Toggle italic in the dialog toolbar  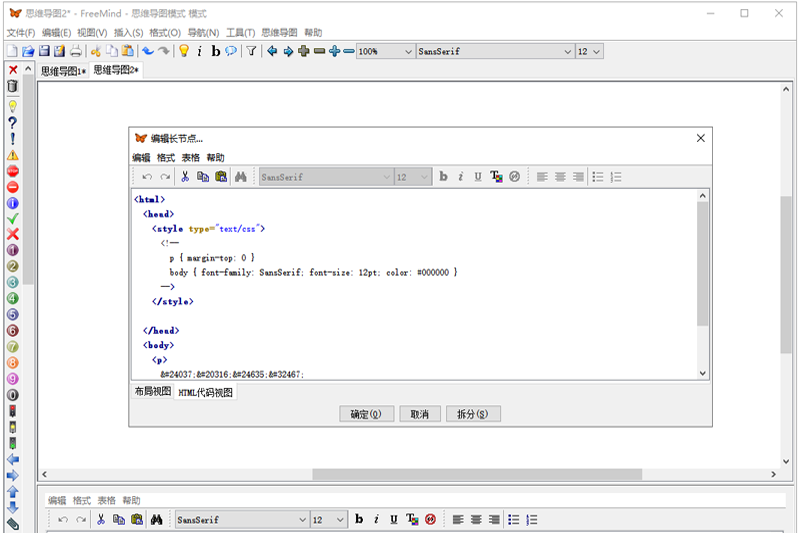(461, 177)
